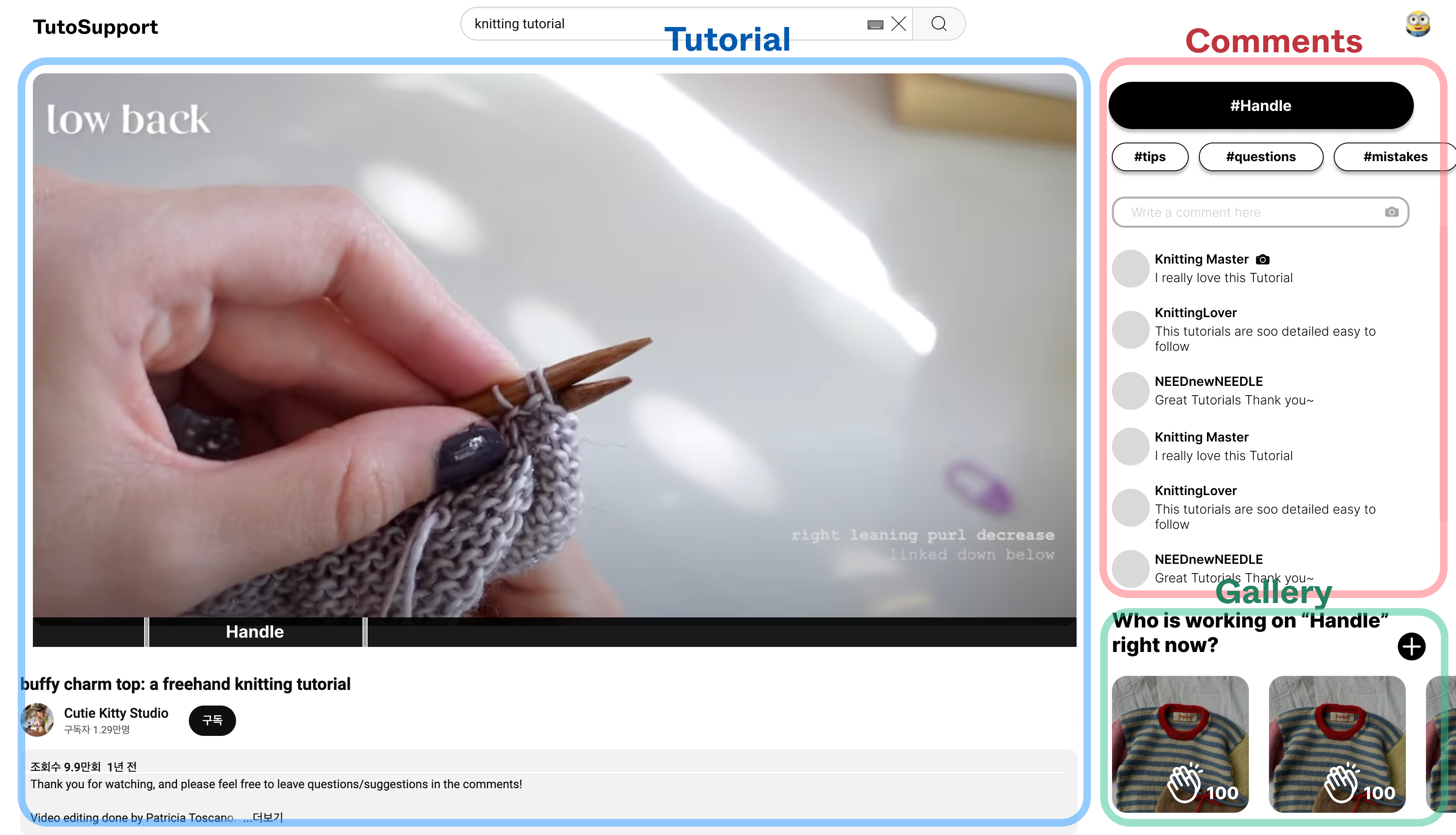1456x835 pixels.
Task: Expand description with 더보기 link
Action: tap(267, 816)
